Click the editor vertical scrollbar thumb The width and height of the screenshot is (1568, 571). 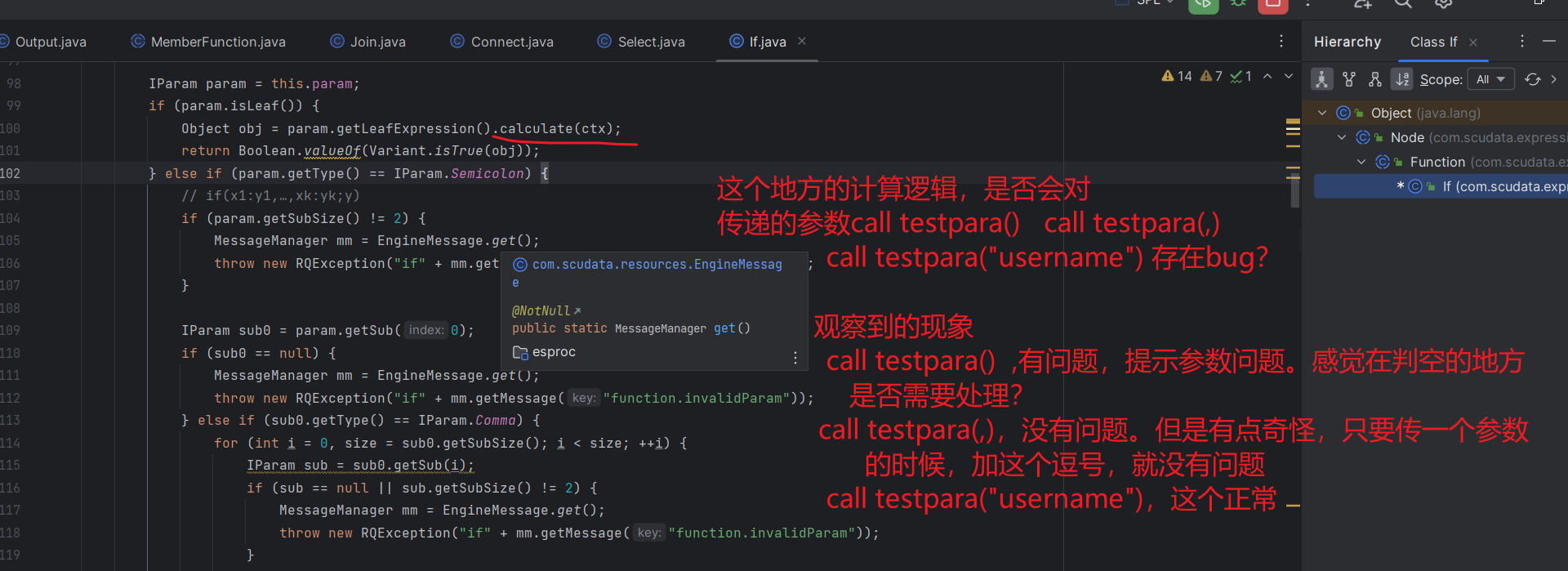point(1294,192)
